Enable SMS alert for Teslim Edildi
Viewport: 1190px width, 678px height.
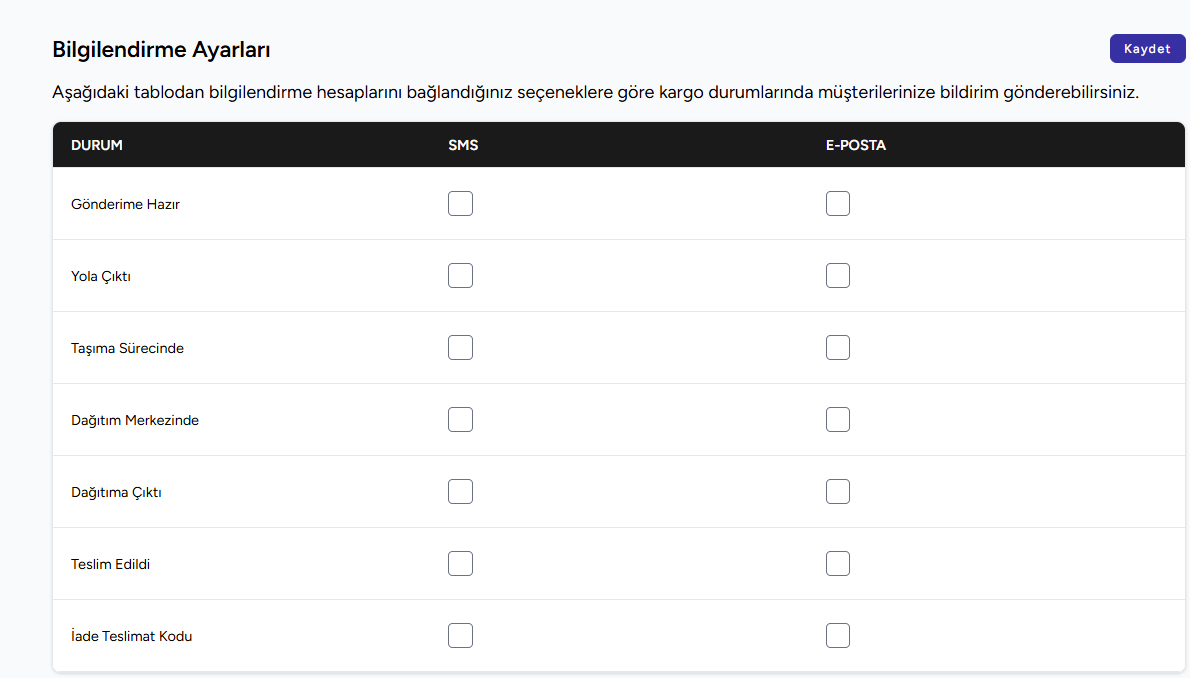(460, 564)
